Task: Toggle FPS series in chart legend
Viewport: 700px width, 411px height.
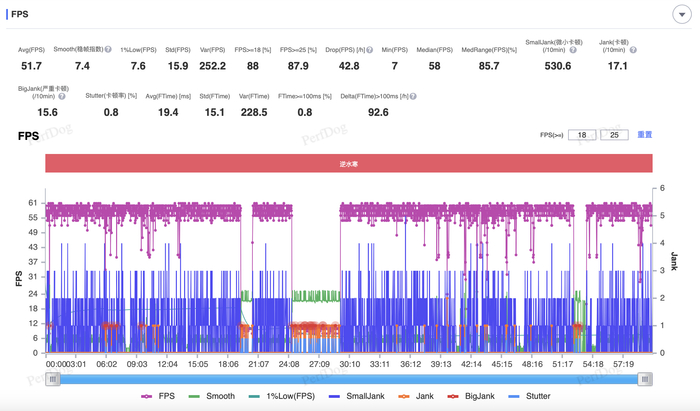Action: click(158, 396)
